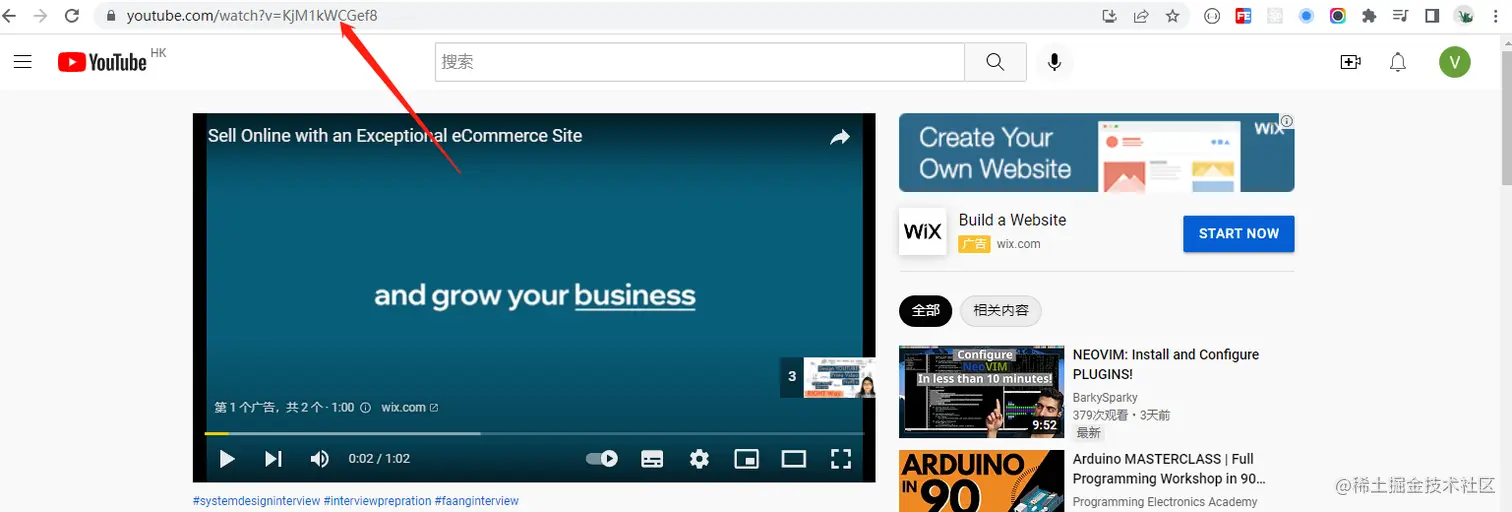This screenshot has height=512, width=1512.
Task: Open the red FE extension
Action: coord(1243,16)
